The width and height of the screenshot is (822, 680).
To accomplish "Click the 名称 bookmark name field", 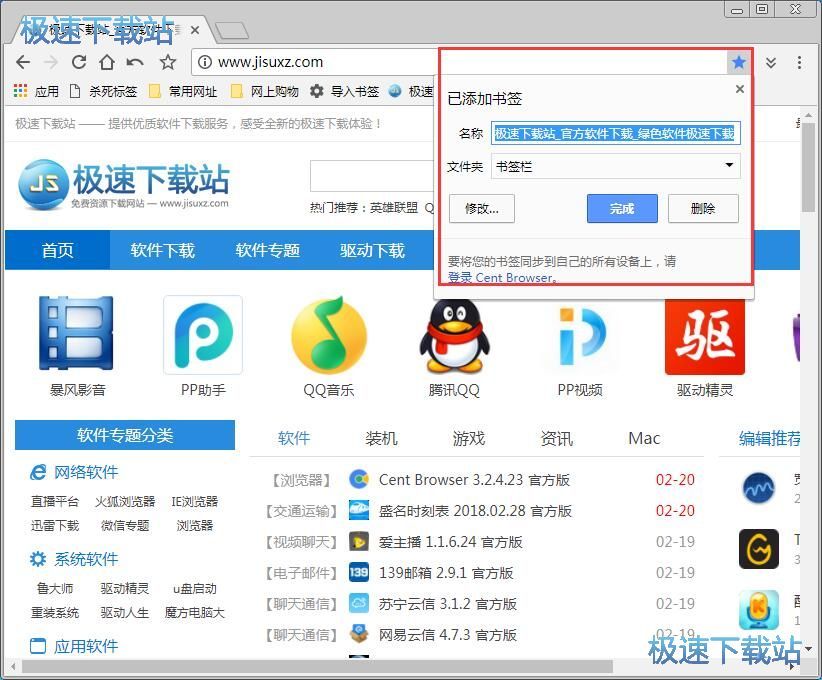I will tap(615, 134).
